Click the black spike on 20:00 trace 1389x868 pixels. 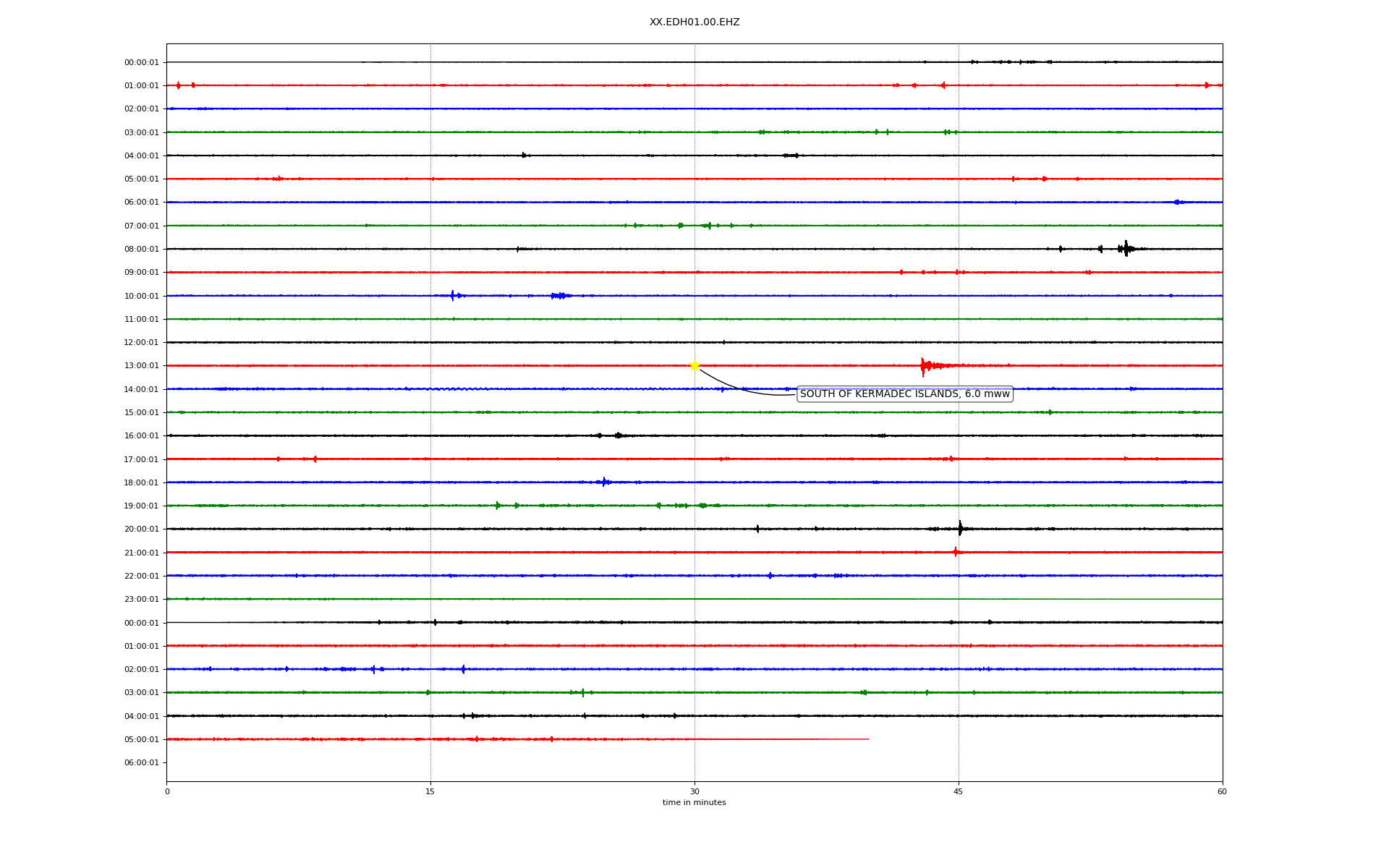960,529
